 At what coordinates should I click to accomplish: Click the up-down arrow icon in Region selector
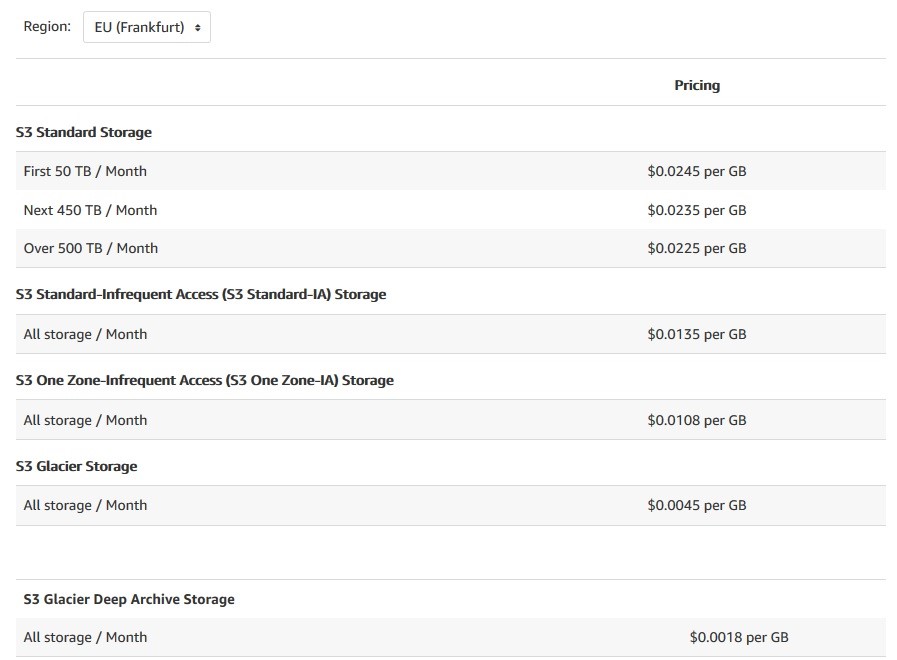(x=197, y=27)
